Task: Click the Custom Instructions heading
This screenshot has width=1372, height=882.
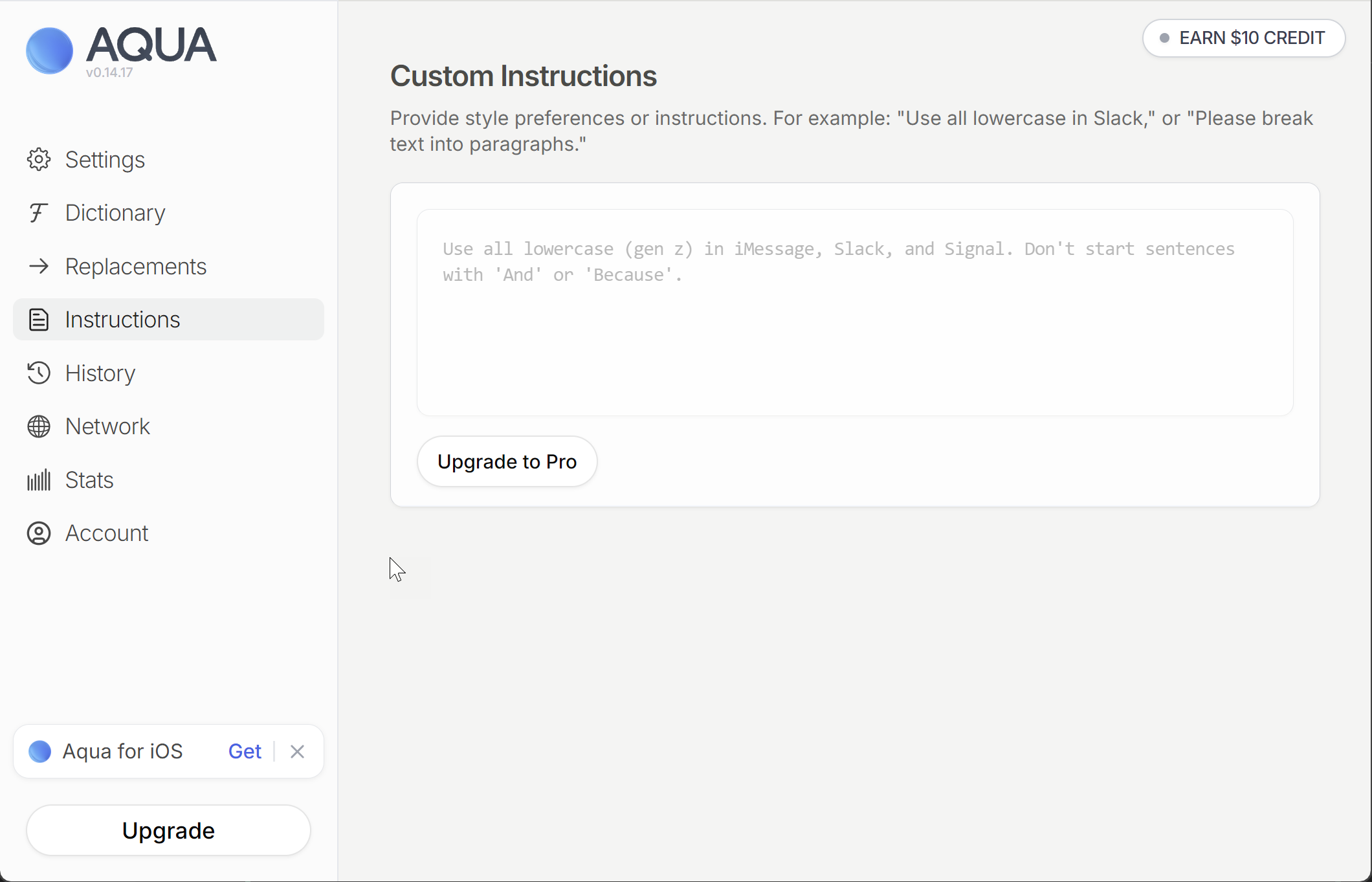Action: pyautogui.click(x=523, y=76)
